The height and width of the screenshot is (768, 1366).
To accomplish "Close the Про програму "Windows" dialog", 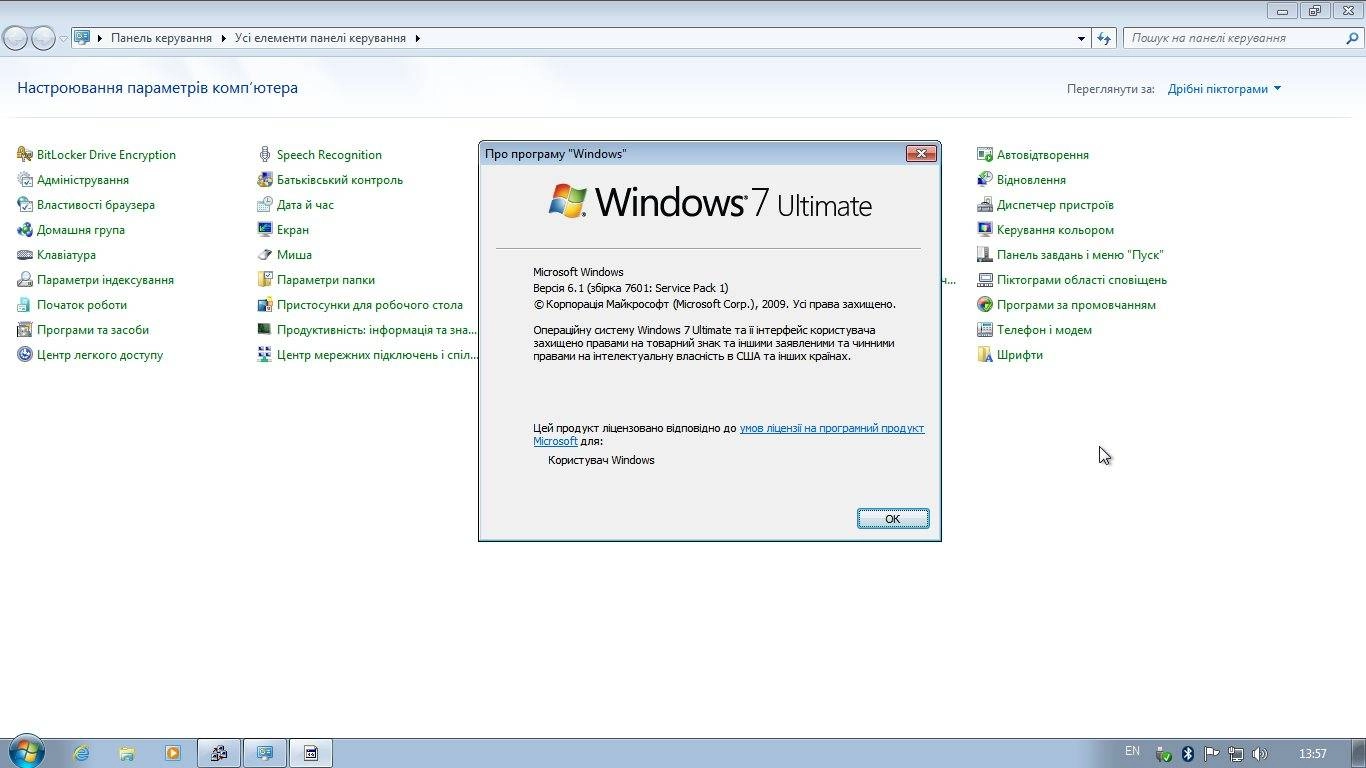I will tap(921, 153).
